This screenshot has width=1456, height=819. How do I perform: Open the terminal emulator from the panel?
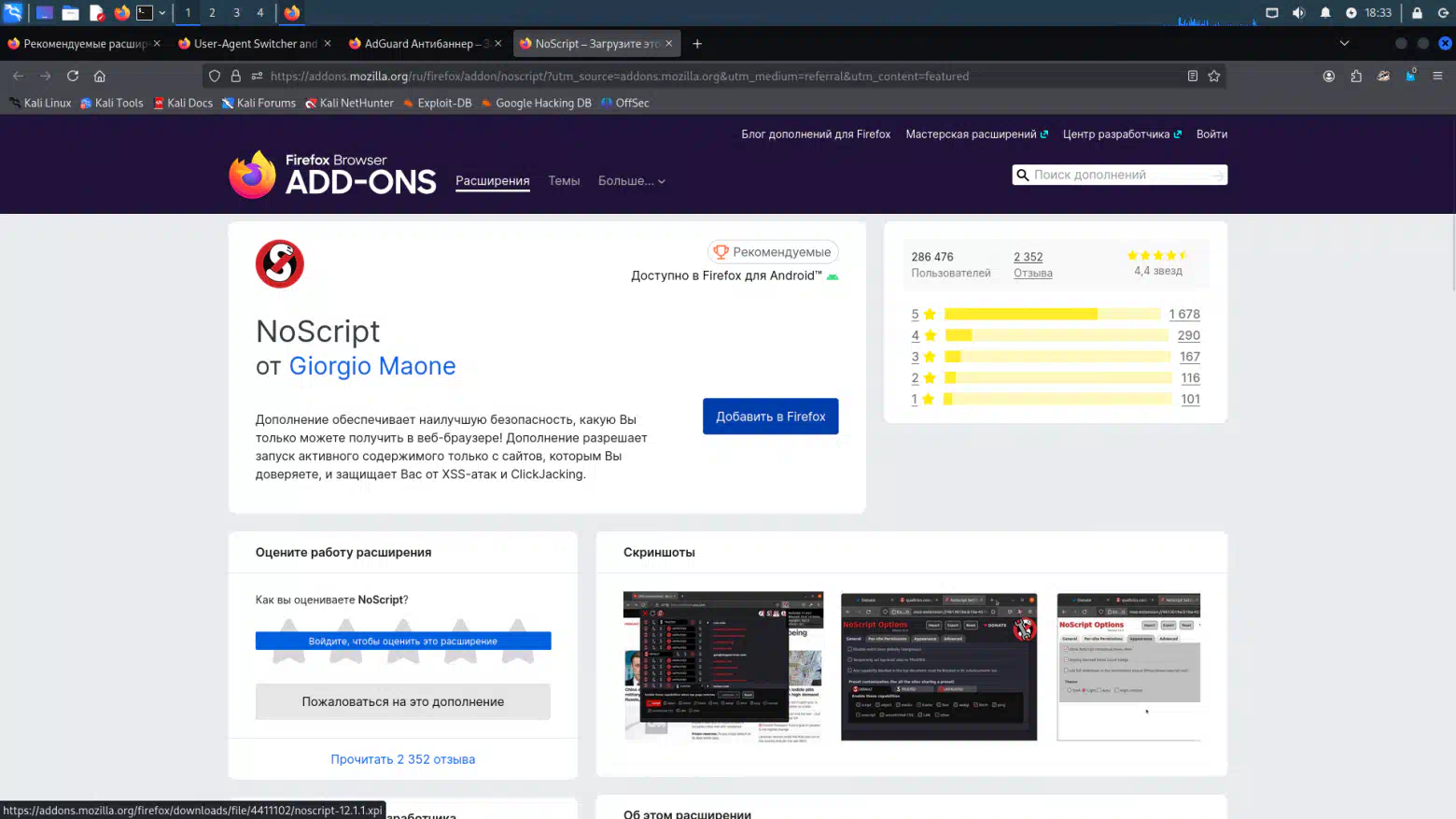point(145,13)
